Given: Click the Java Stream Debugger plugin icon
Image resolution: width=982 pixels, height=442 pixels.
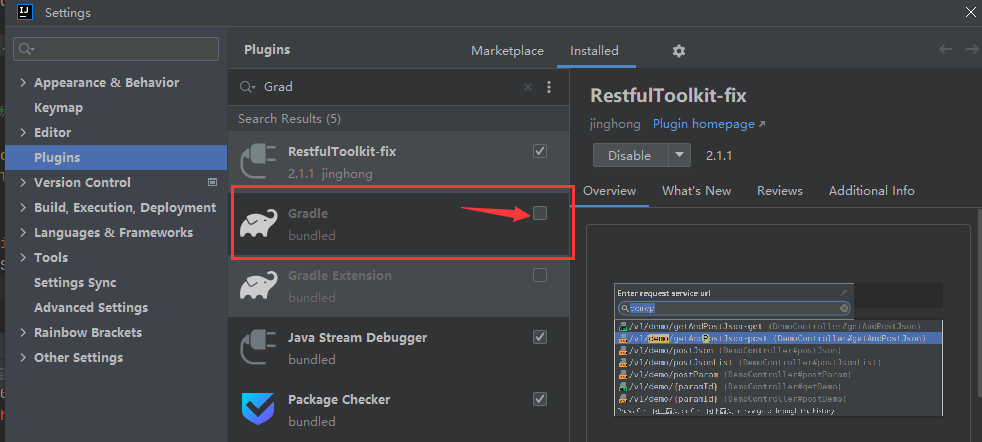Looking at the screenshot, I should point(258,348).
